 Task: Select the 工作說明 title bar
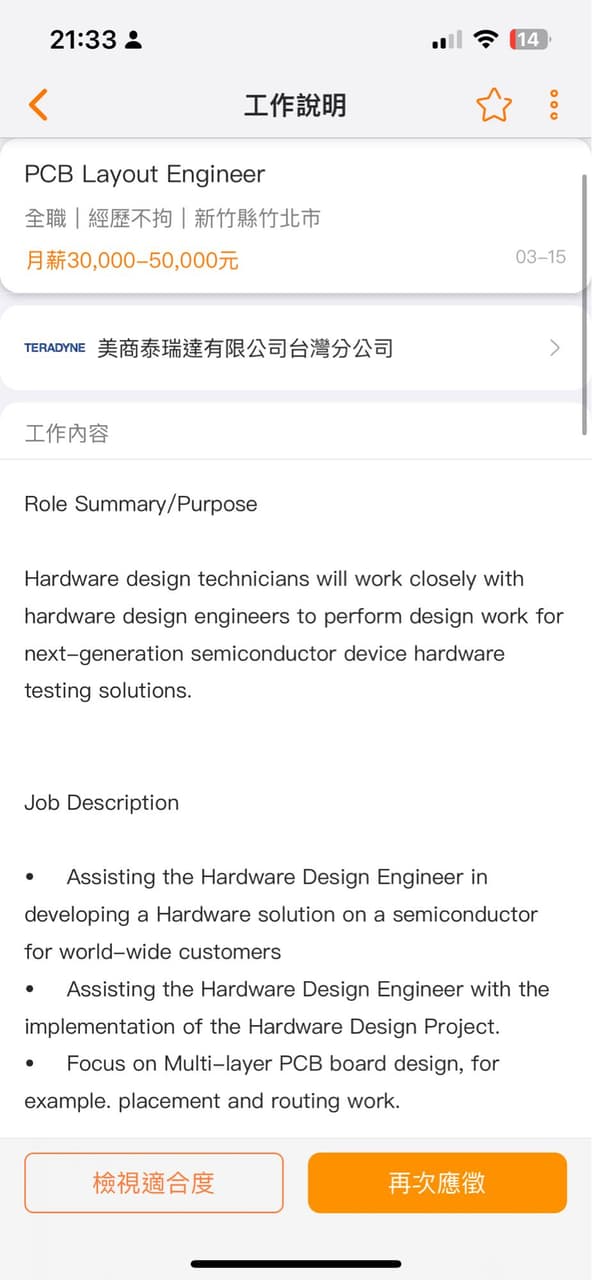[x=294, y=103]
